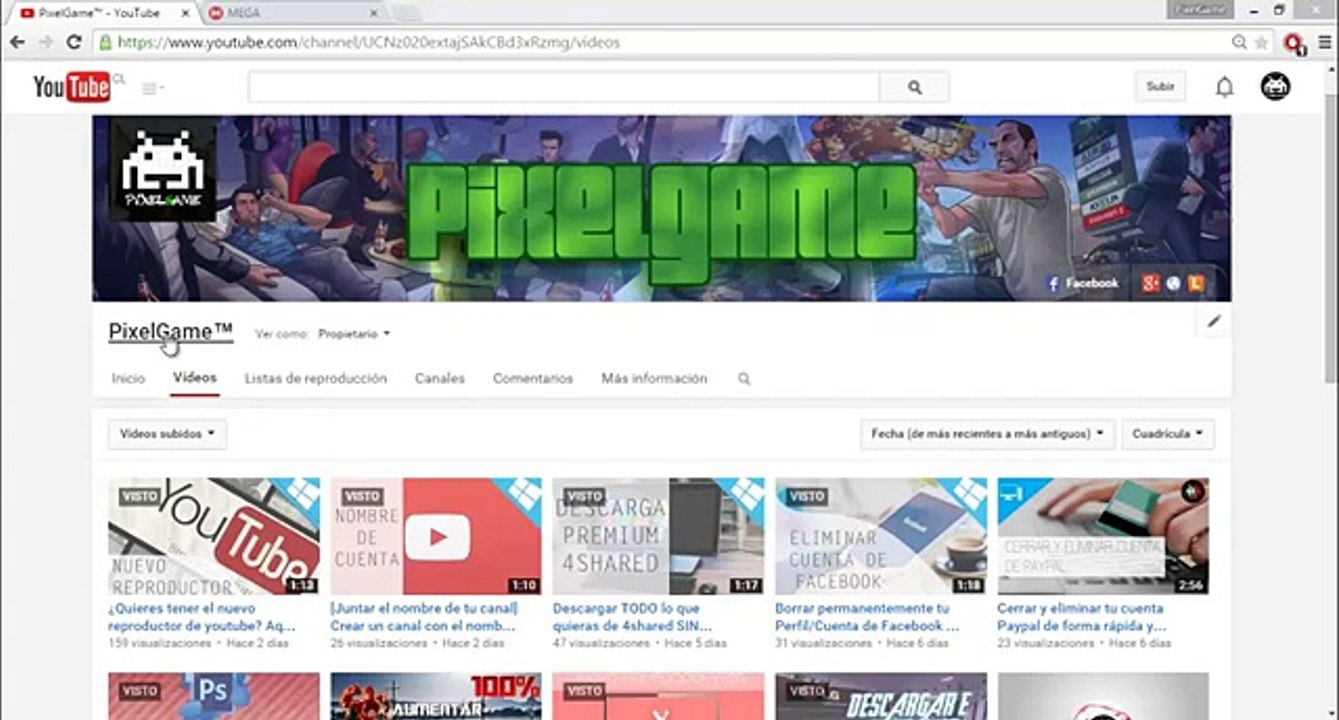The height and width of the screenshot is (720, 1339).
Task: Reload the page with refresh icon
Action: (73, 42)
